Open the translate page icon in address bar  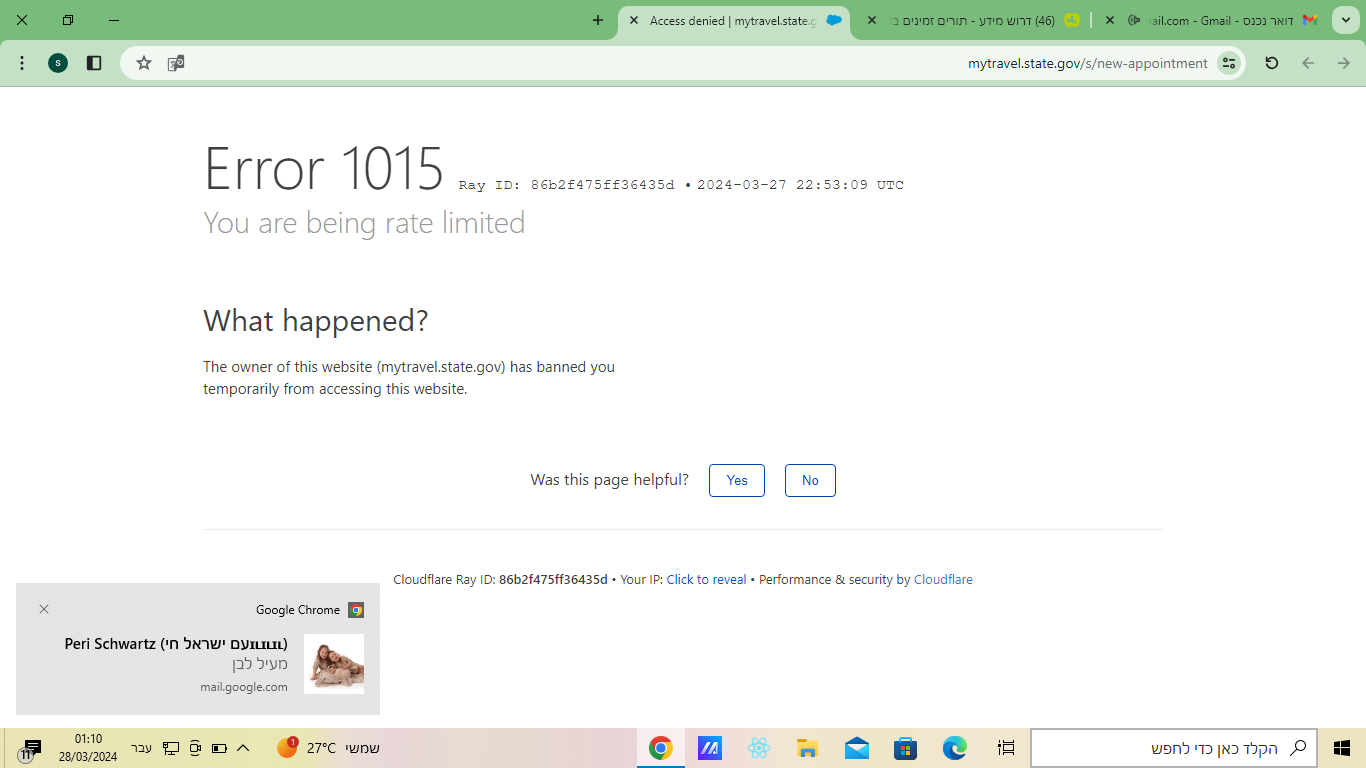(176, 63)
